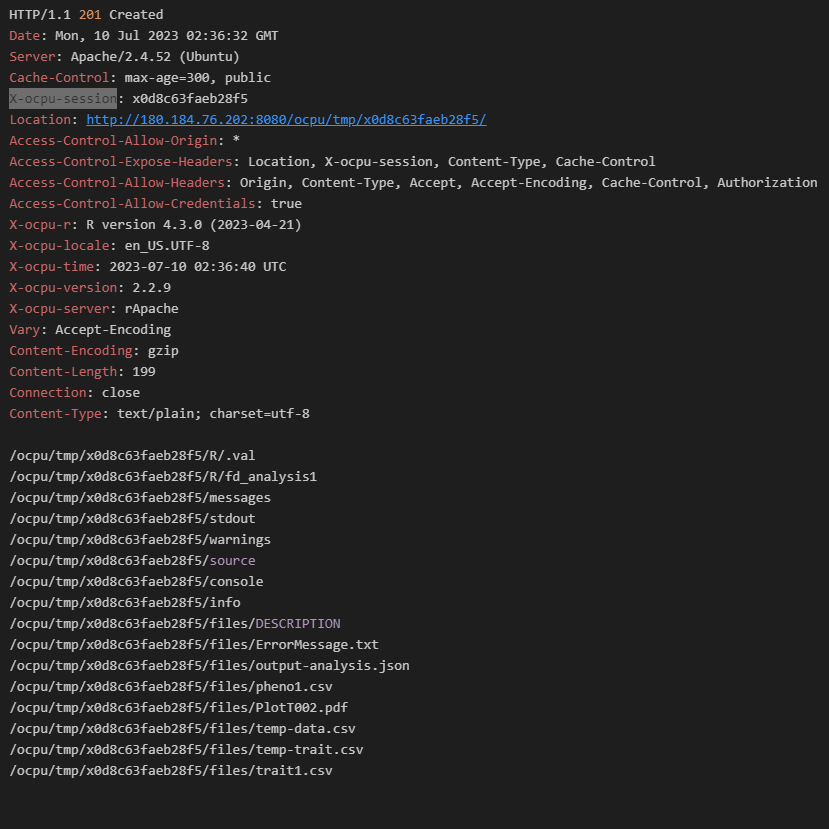Click the info path line

tap(125, 603)
